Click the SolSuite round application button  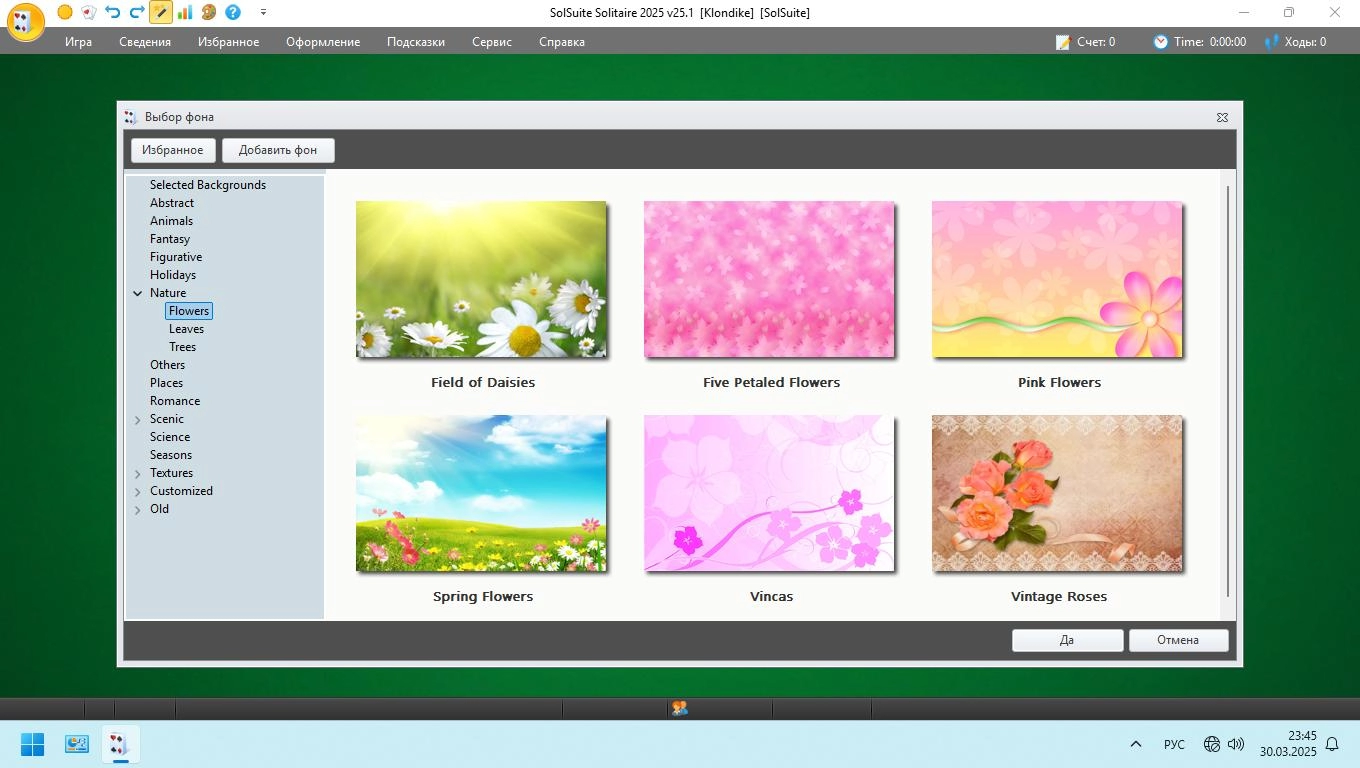[26, 22]
